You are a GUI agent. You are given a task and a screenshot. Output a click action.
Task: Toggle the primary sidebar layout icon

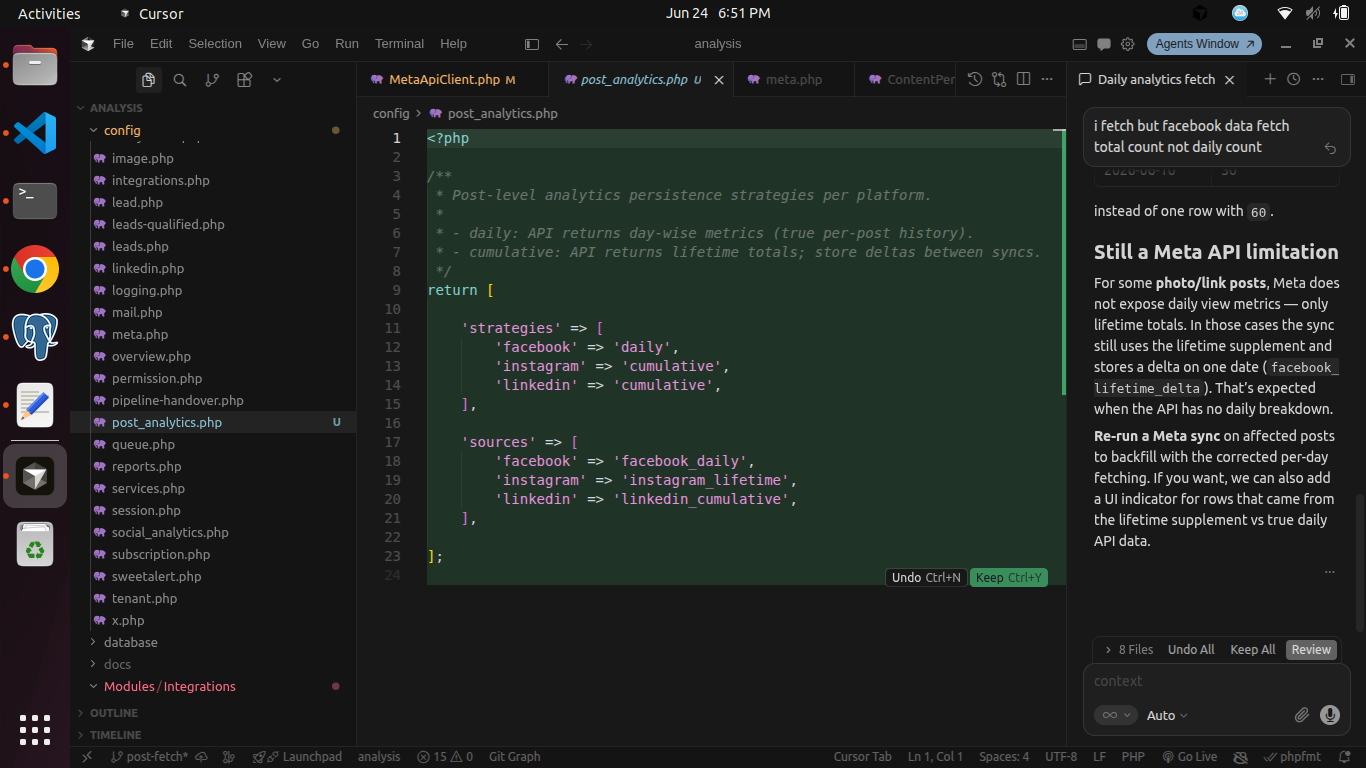[x=532, y=44]
